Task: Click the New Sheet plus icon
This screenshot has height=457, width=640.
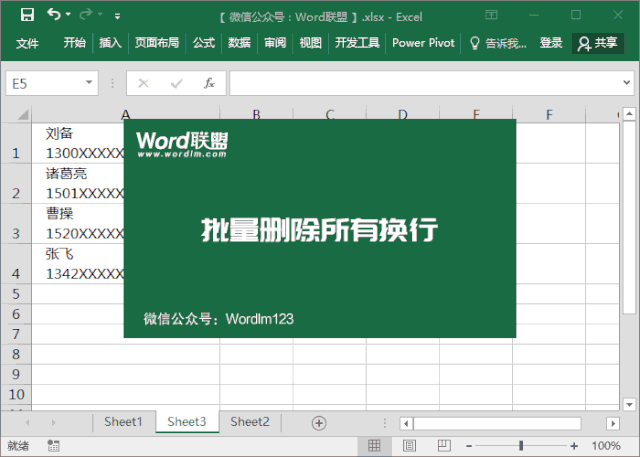Action: click(319, 423)
